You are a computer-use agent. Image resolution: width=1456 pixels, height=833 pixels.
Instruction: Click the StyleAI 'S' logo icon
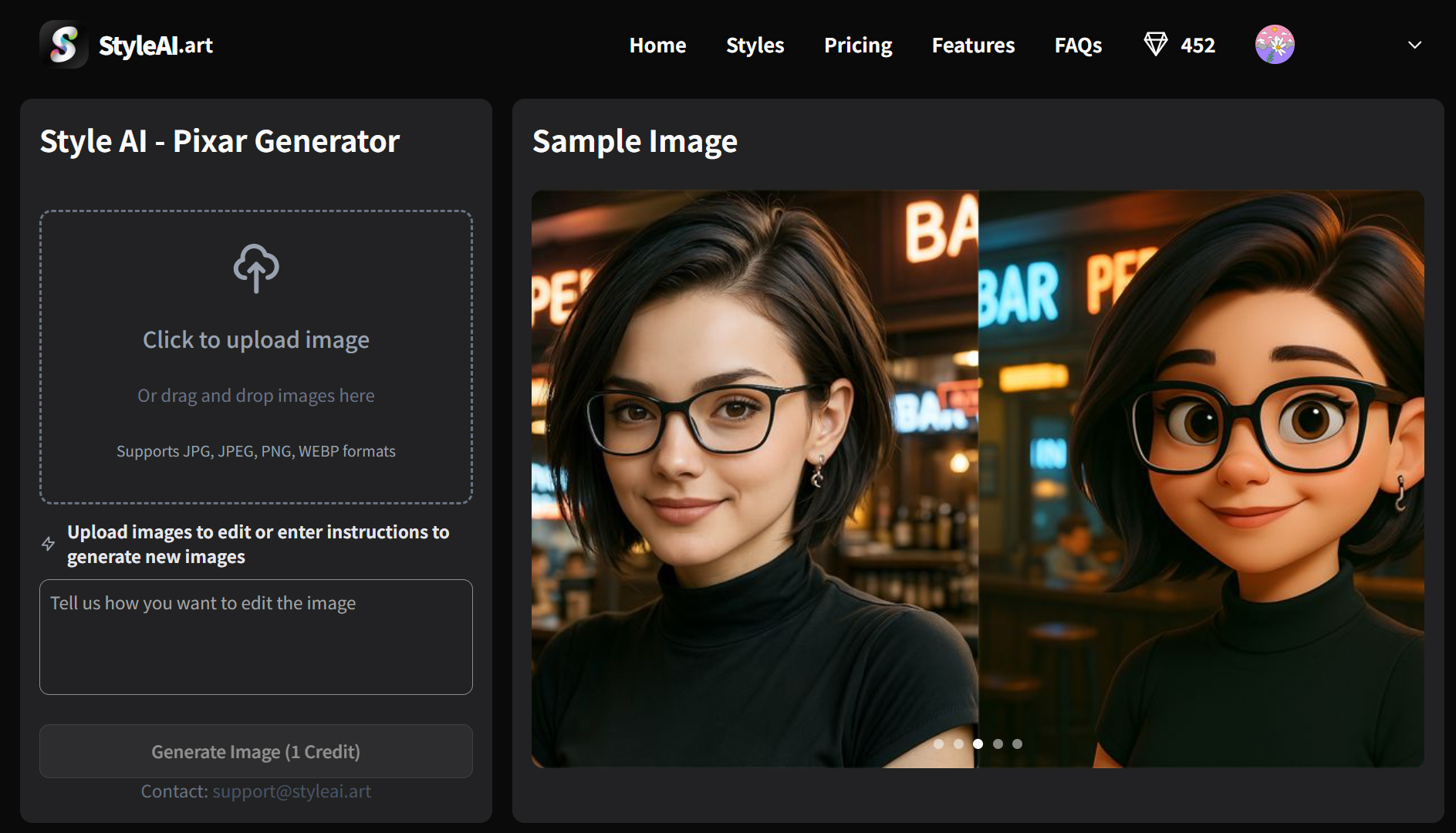63,45
